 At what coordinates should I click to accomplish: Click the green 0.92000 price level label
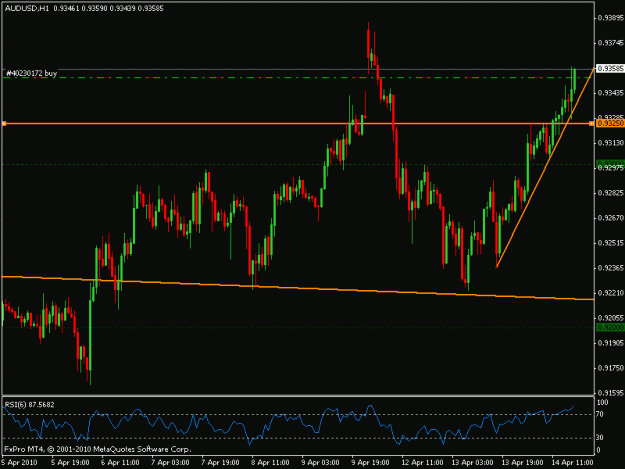[610, 327]
